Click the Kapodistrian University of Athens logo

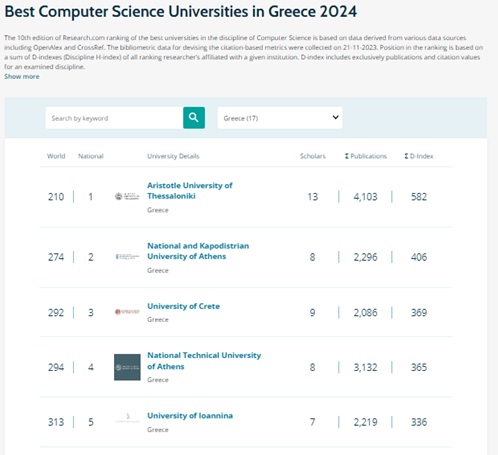point(127,257)
